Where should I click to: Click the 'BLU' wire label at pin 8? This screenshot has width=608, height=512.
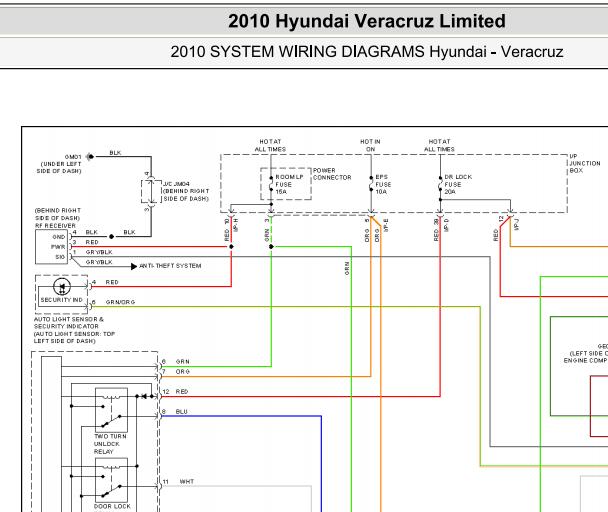(181, 411)
